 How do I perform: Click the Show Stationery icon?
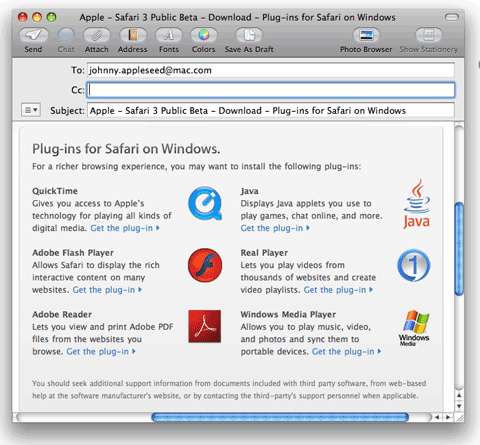(x=429, y=35)
